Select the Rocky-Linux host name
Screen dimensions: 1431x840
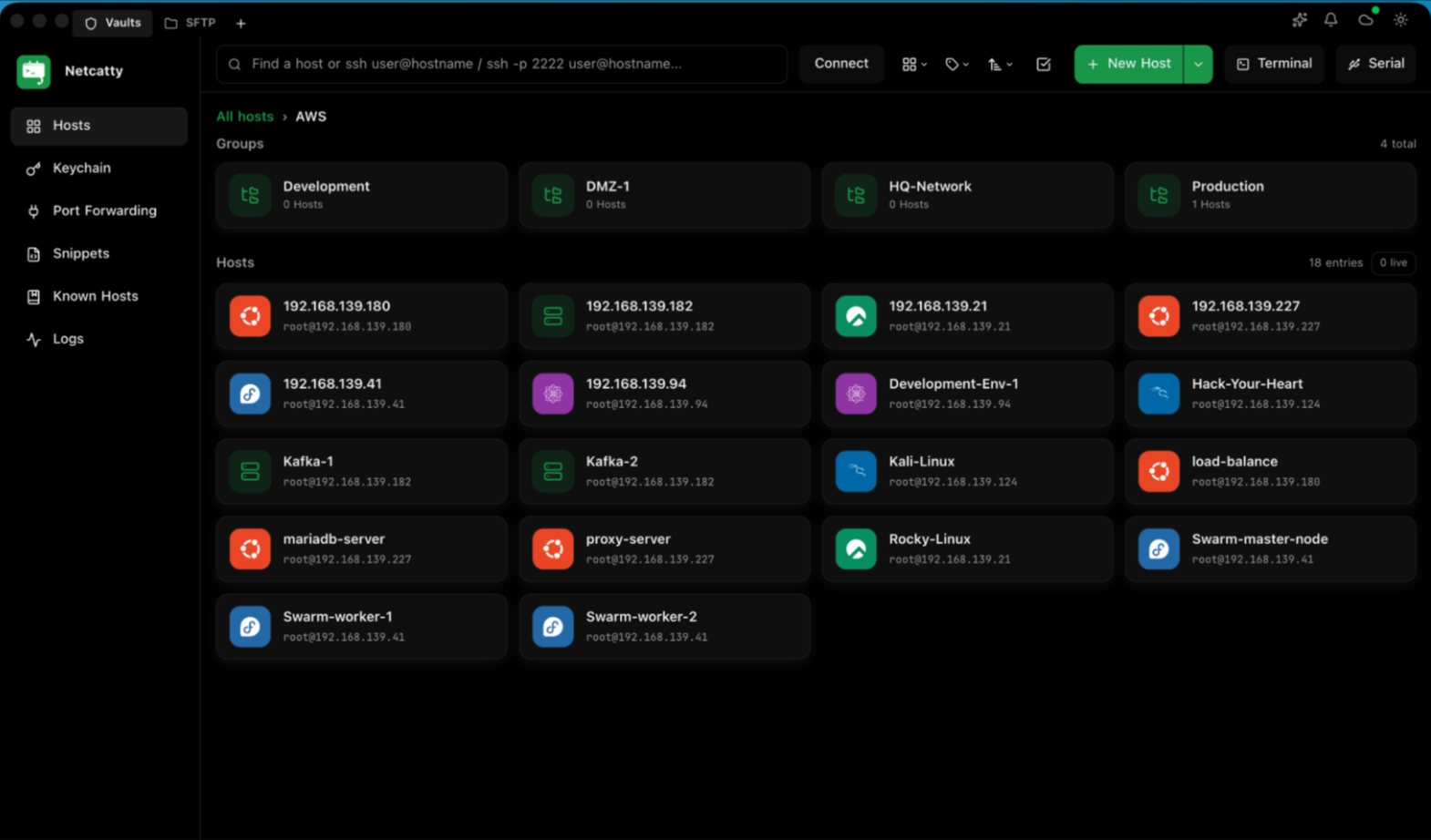(x=930, y=539)
